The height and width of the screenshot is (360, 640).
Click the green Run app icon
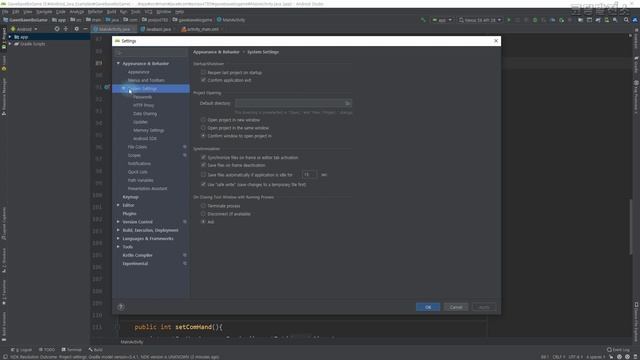click(x=509, y=20)
